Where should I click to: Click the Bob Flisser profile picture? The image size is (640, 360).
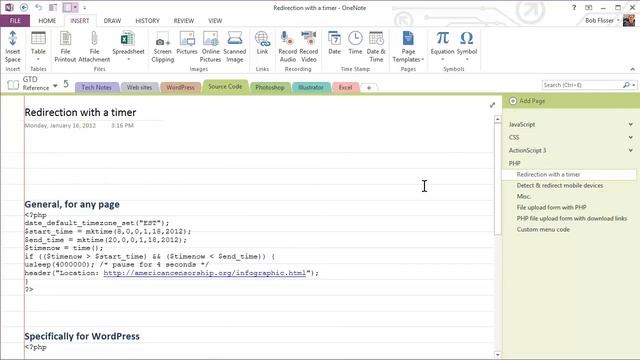(x=629, y=20)
